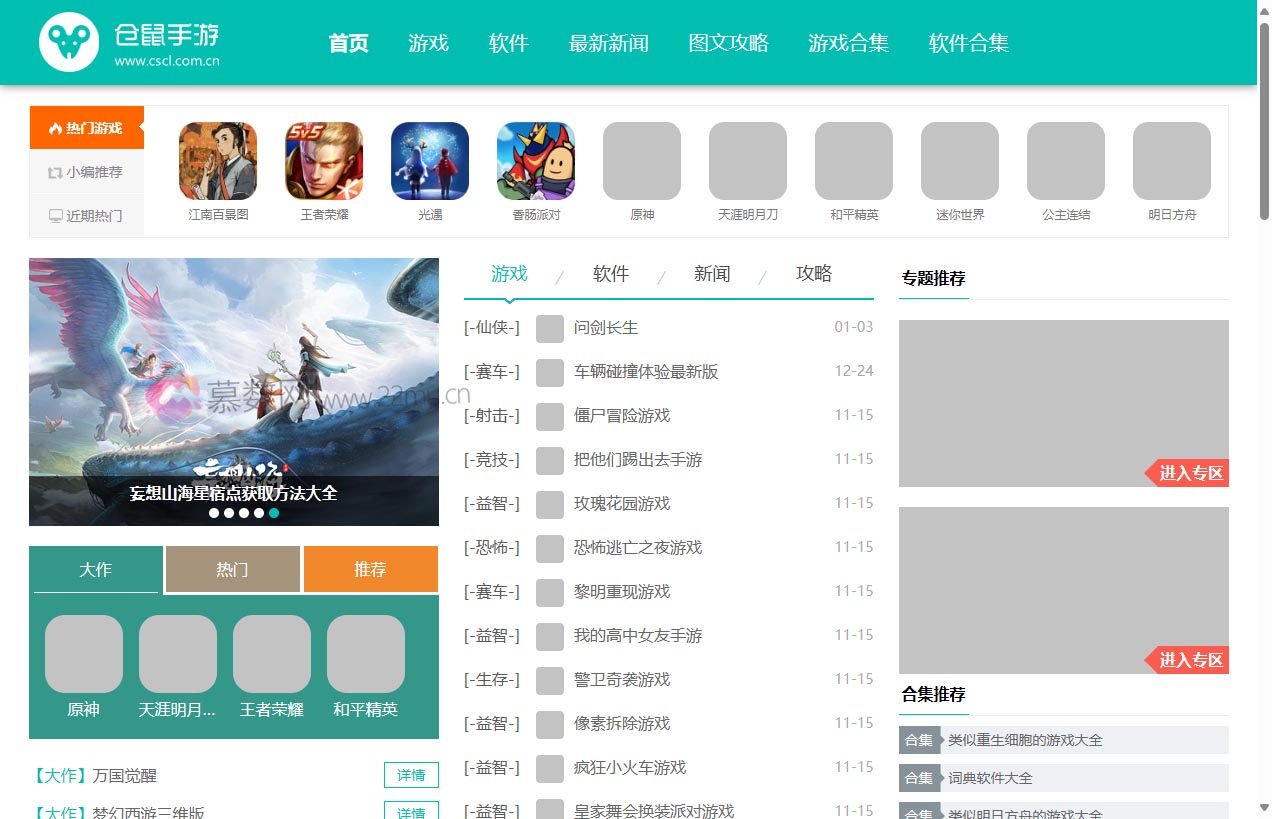Click the 迷你世界 hot game entry

pos(959,160)
